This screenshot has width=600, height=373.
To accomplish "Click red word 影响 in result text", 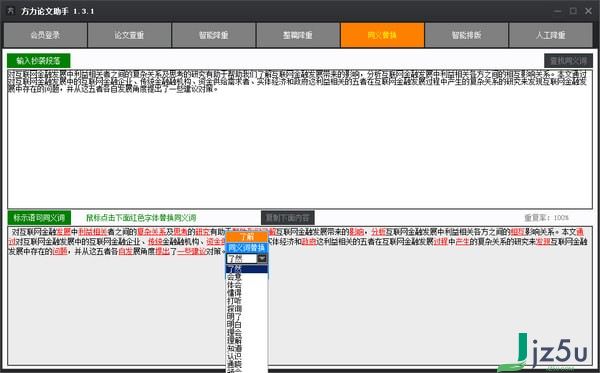I will 357,232.
